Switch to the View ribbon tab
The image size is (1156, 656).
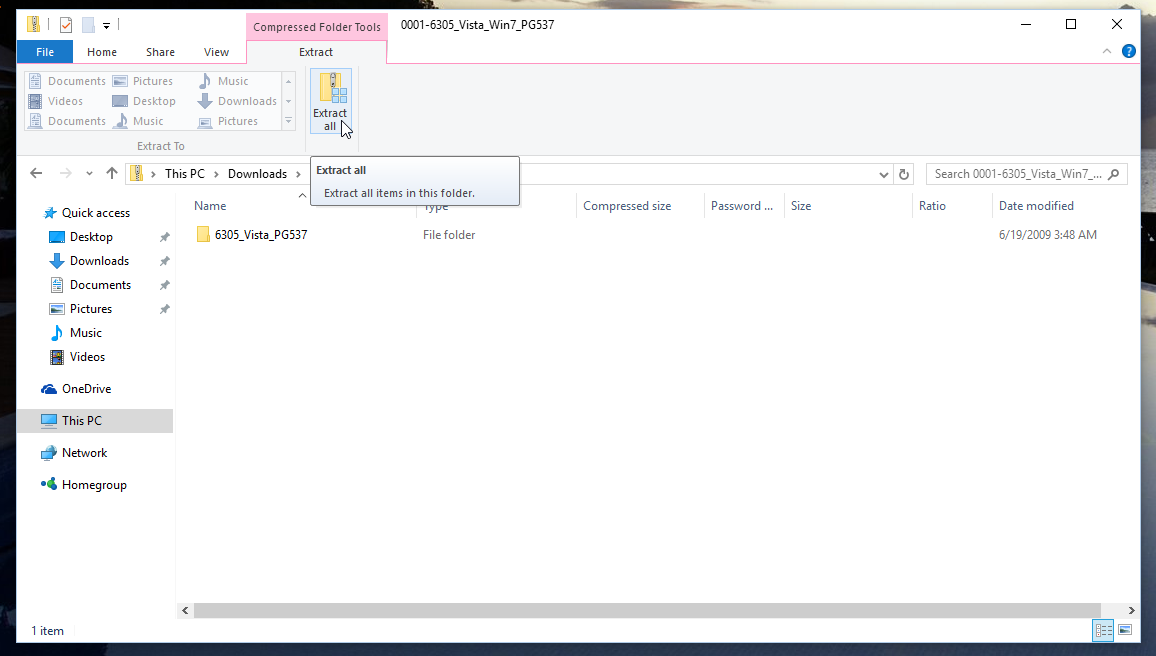pyautogui.click(x=216, y=52)
